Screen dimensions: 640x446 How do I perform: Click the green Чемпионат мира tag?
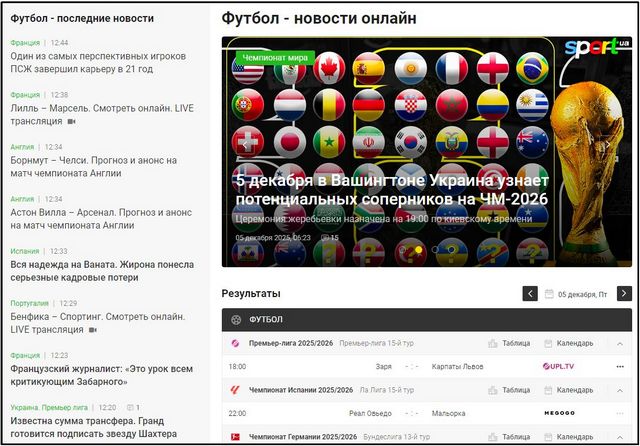(x=275, y=58)
